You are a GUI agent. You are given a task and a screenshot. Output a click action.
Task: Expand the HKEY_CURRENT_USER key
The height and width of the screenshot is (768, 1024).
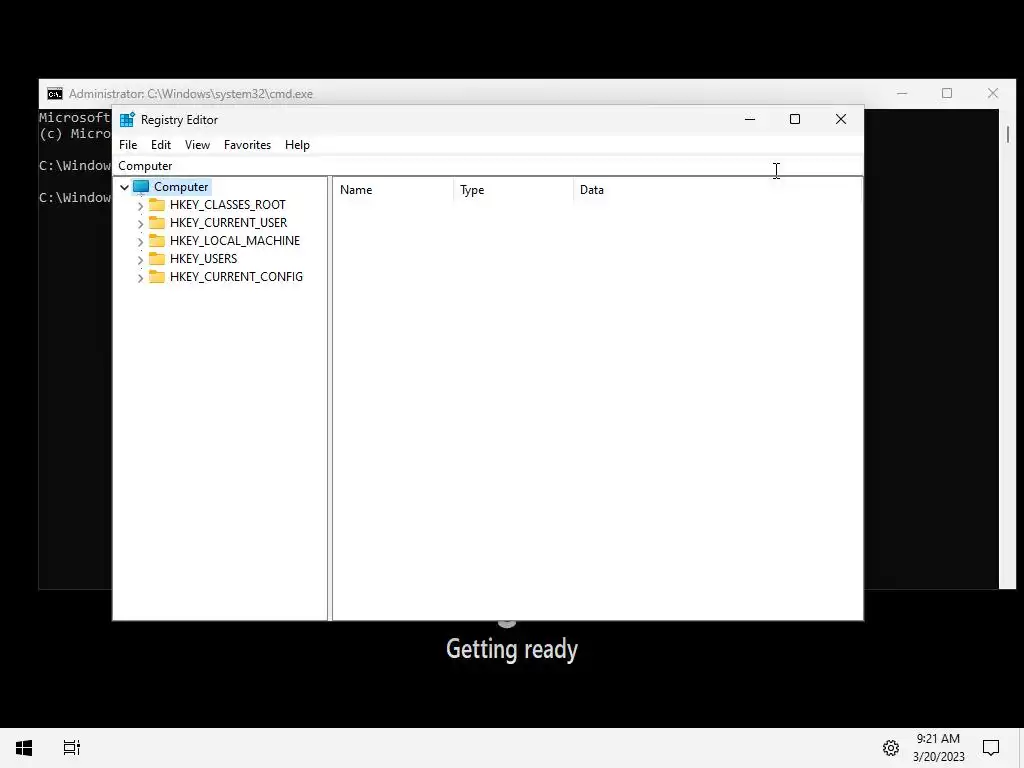[140, 223]
